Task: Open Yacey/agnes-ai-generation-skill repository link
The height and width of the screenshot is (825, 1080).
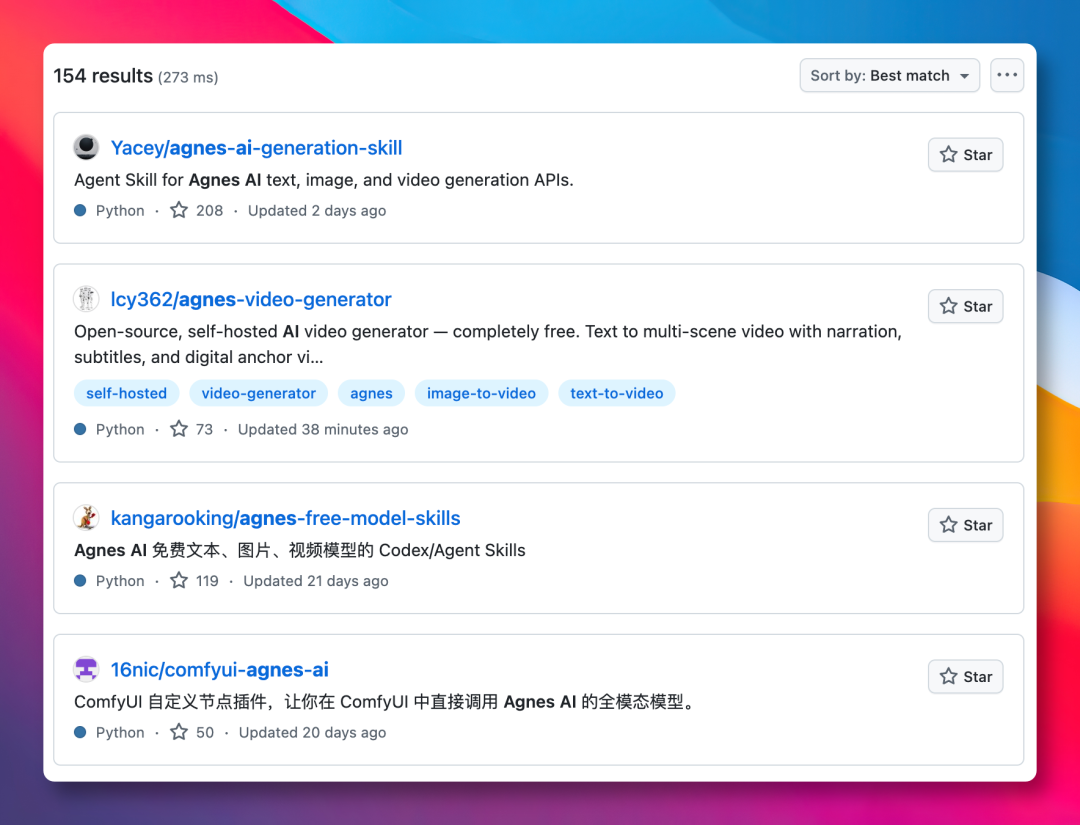Action: coord(256,148)
